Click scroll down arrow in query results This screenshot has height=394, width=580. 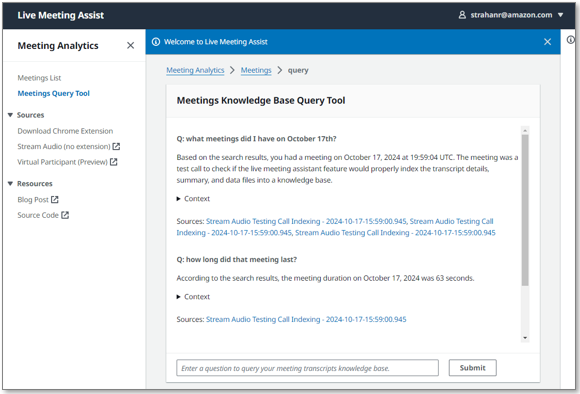pyautogui.click(x=525, y=338)
